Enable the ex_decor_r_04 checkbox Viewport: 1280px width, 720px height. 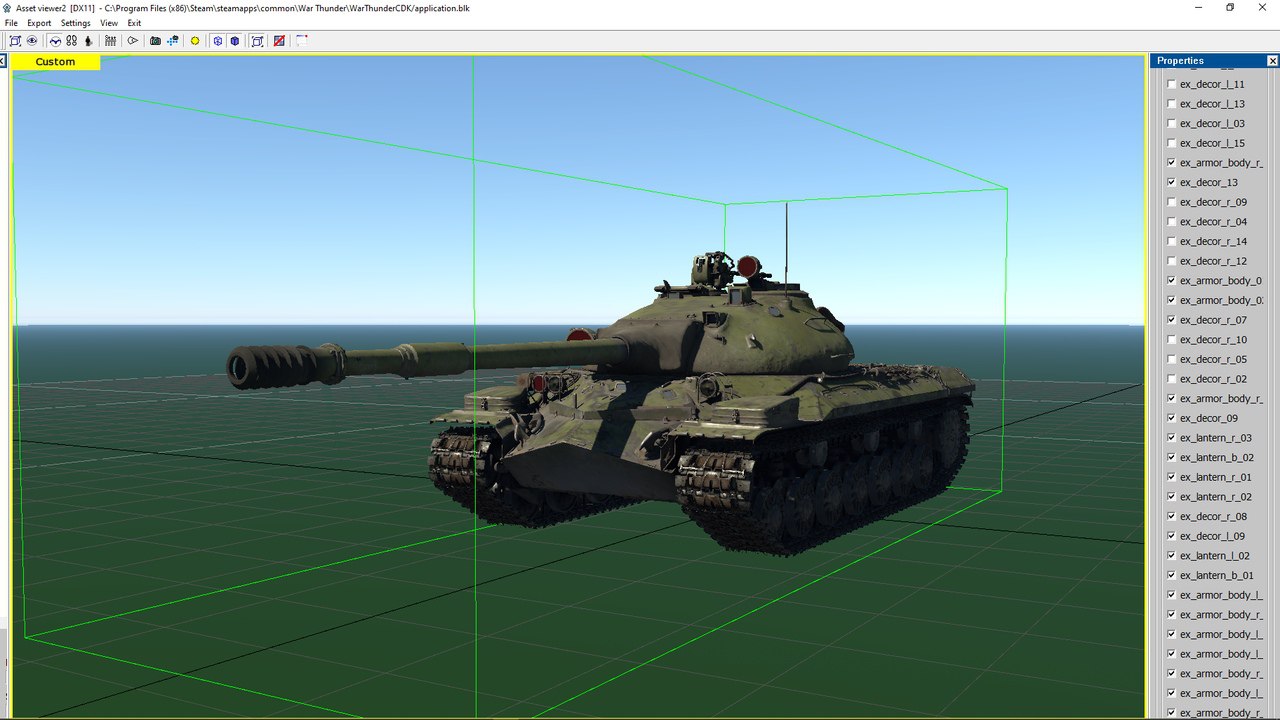point(1172,222)
